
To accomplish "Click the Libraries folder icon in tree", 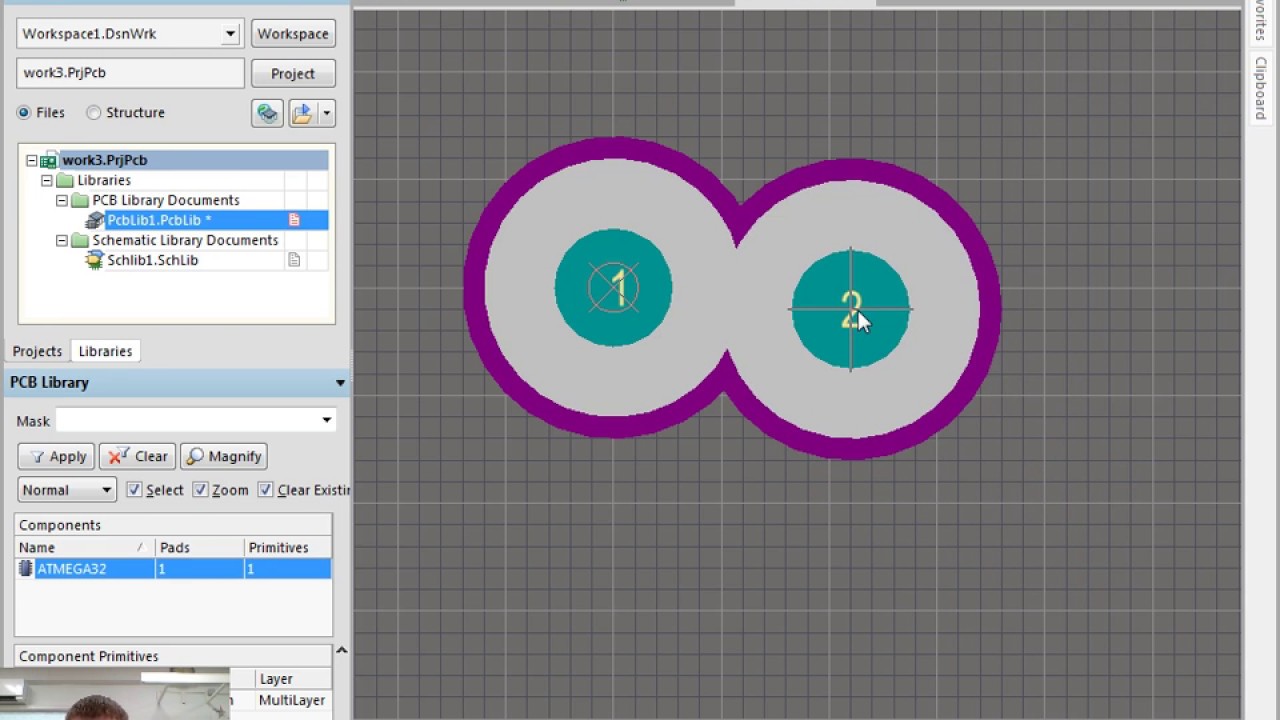I will click(65, 180).
